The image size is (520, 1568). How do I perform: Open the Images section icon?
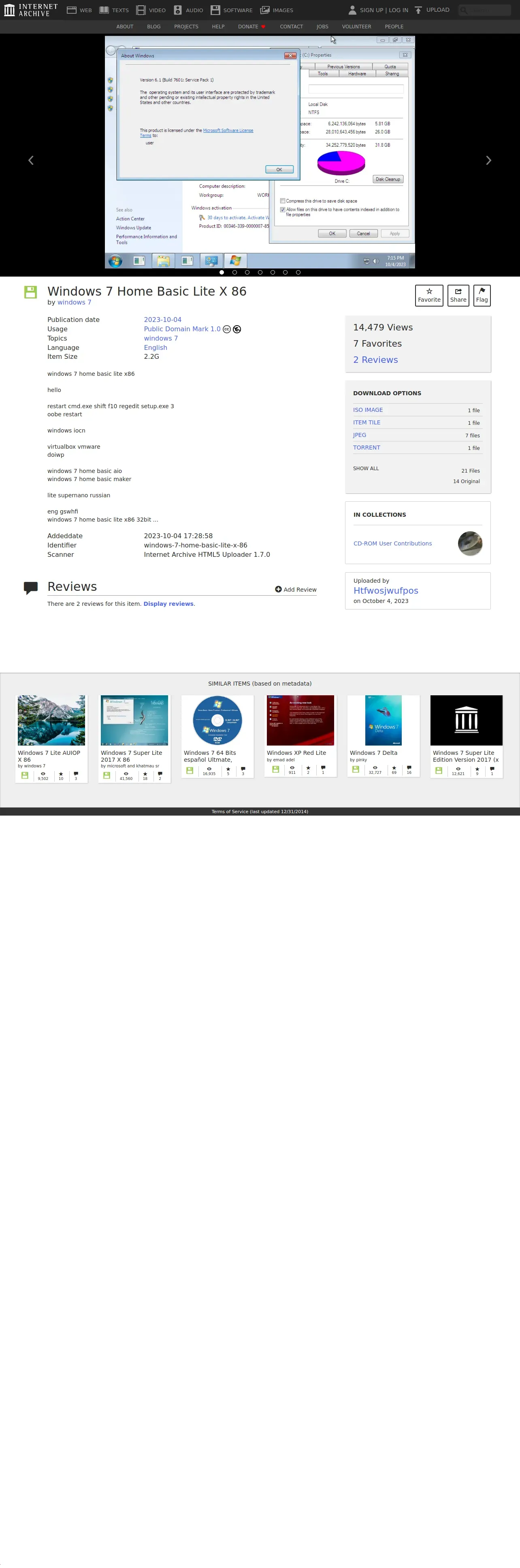[265, 11]
